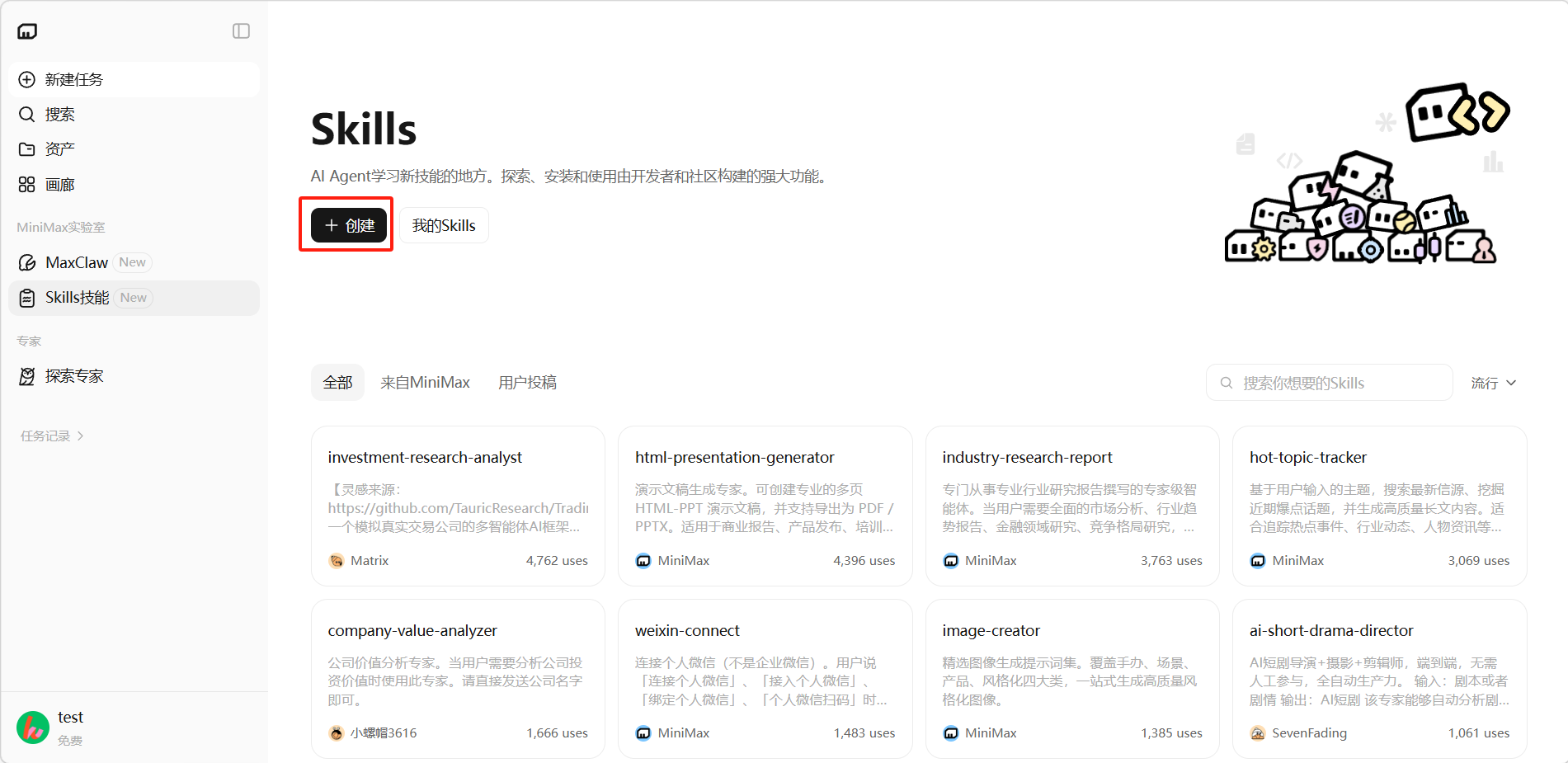
Task: Switch to the 用户投稿 tab
Action: click(527, 383)
